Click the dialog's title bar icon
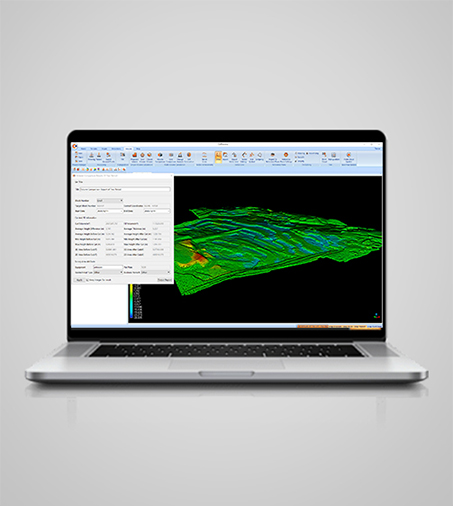Screen dimensions: 453x506 [74, 175]
